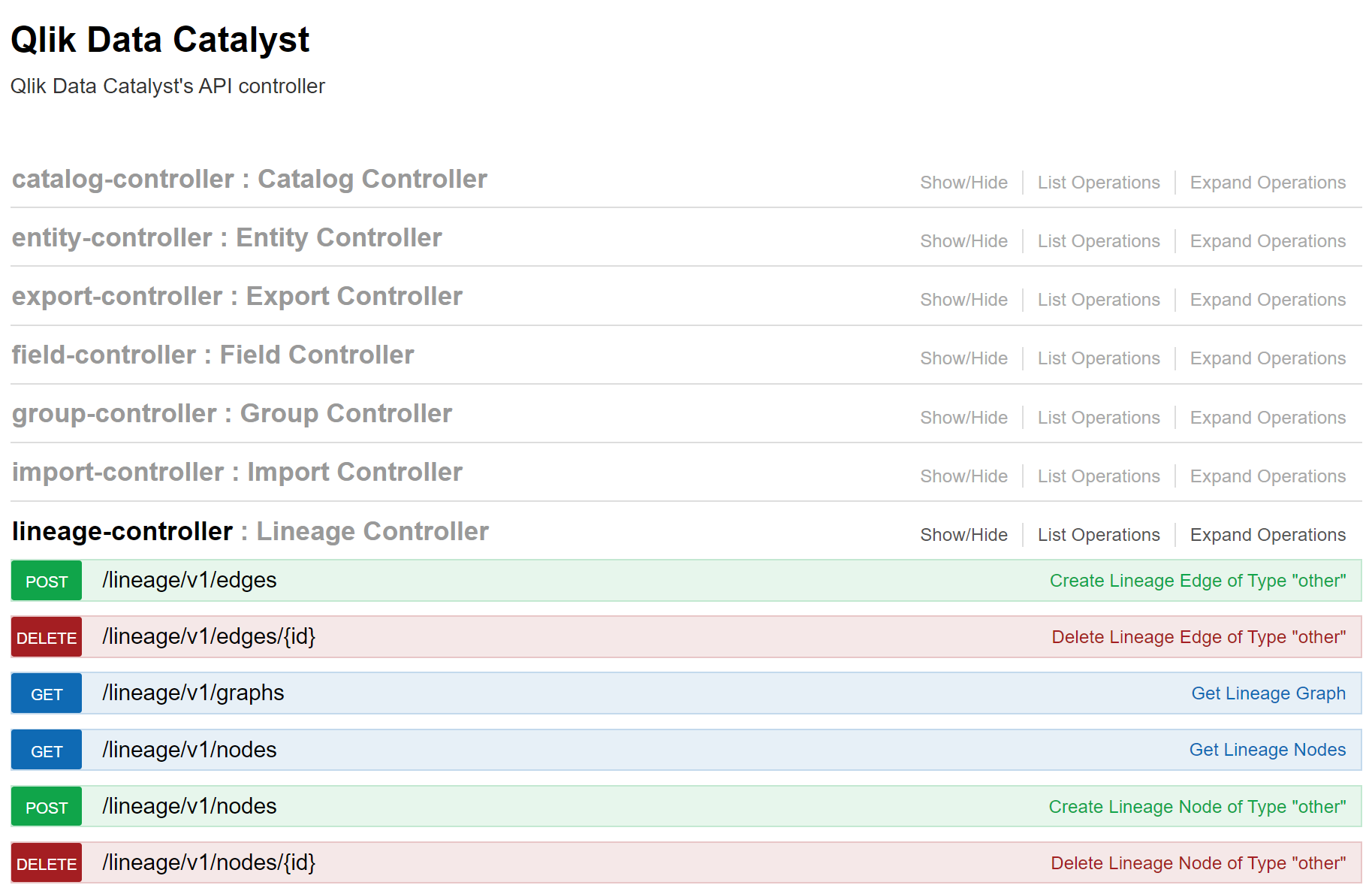Click the DELETE badge for /lineage/v1/nodes/{id}

46,862
